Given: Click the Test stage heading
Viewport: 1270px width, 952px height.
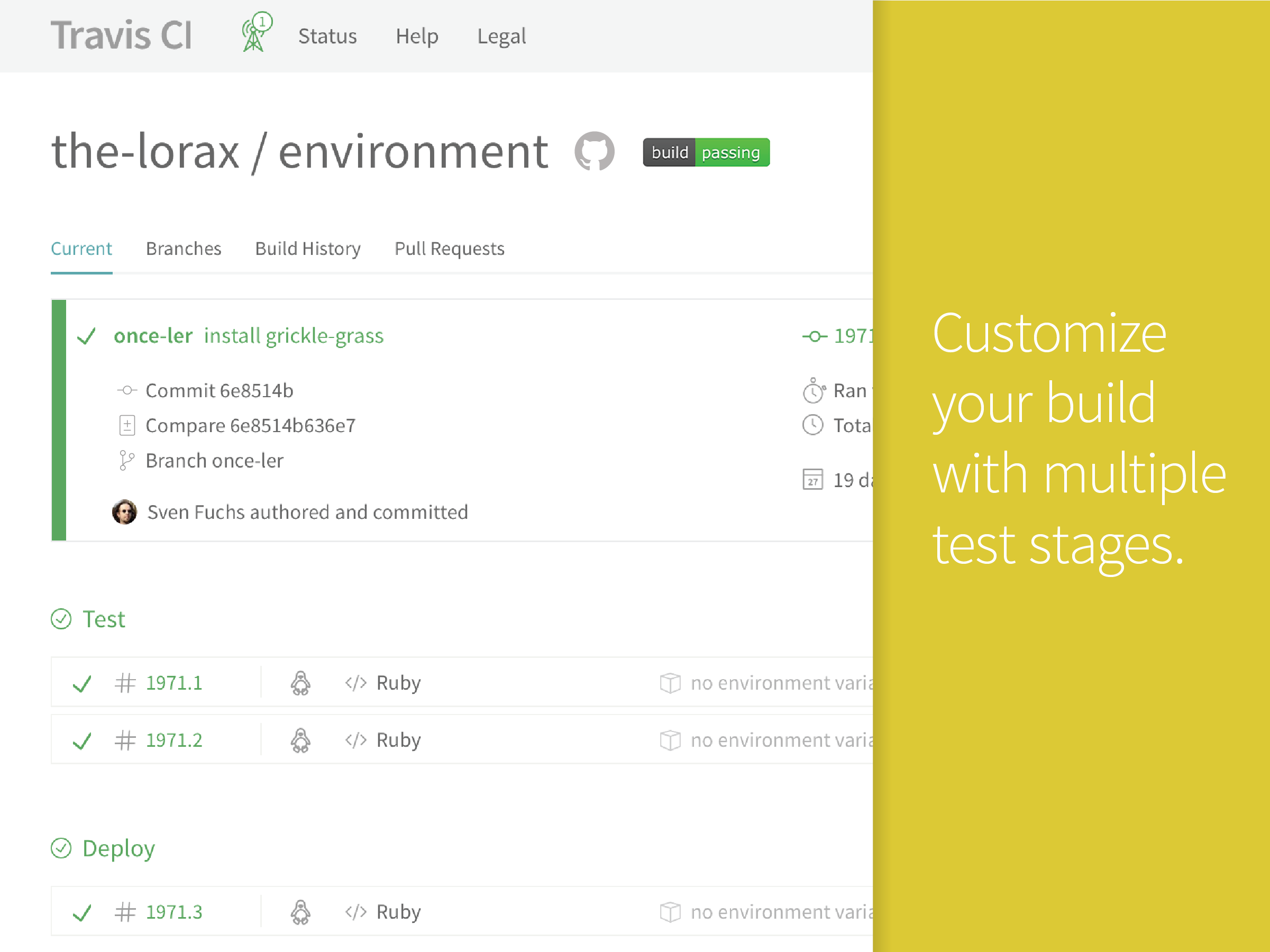Looking at the screenshot, I should point(103,619).
